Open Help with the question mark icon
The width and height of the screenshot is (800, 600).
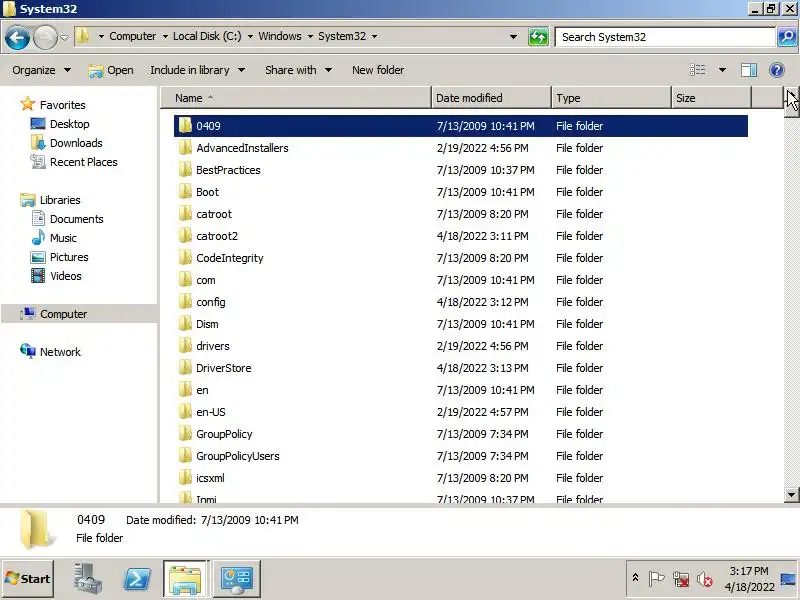pos(777,70)
